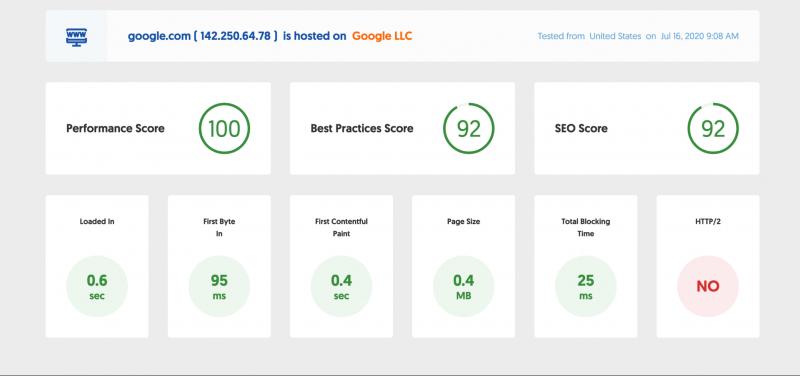The width and height of the screenshot is (800, 376).
Task: Click the First Byte In label
Action: tap(219, 228)
